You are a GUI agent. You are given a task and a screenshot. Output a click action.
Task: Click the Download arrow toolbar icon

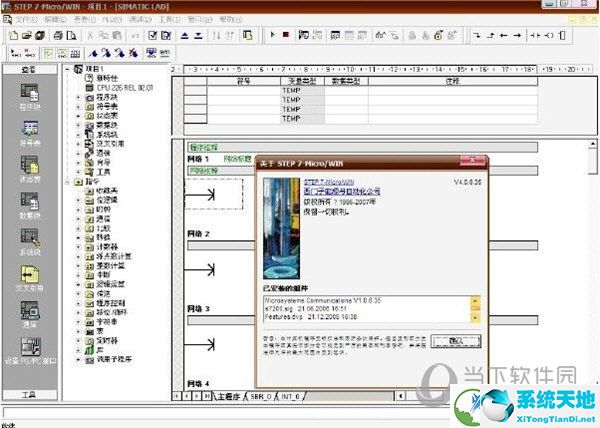tap(198, 36)
